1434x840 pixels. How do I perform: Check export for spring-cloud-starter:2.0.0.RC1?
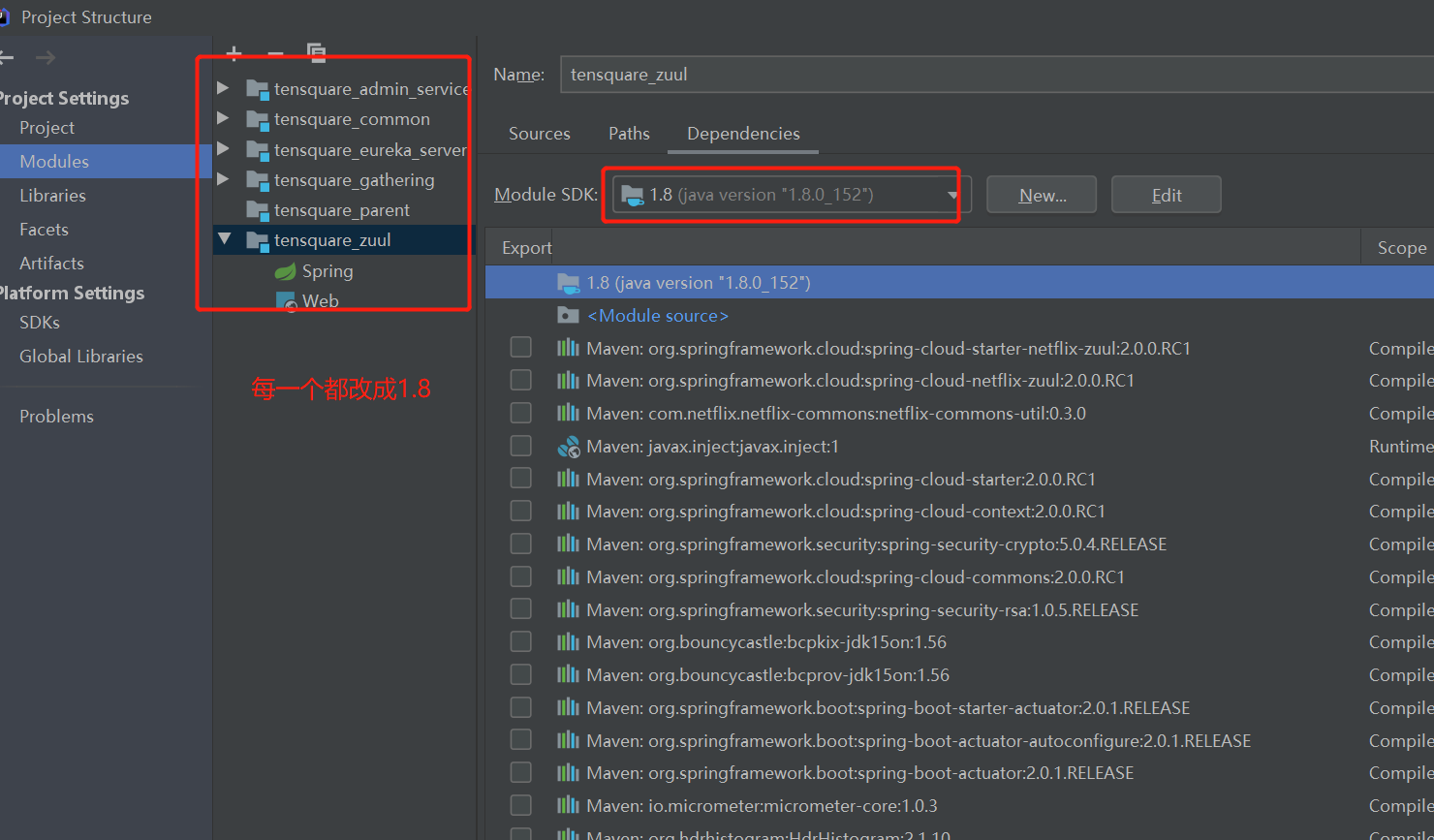click(521, 479)
